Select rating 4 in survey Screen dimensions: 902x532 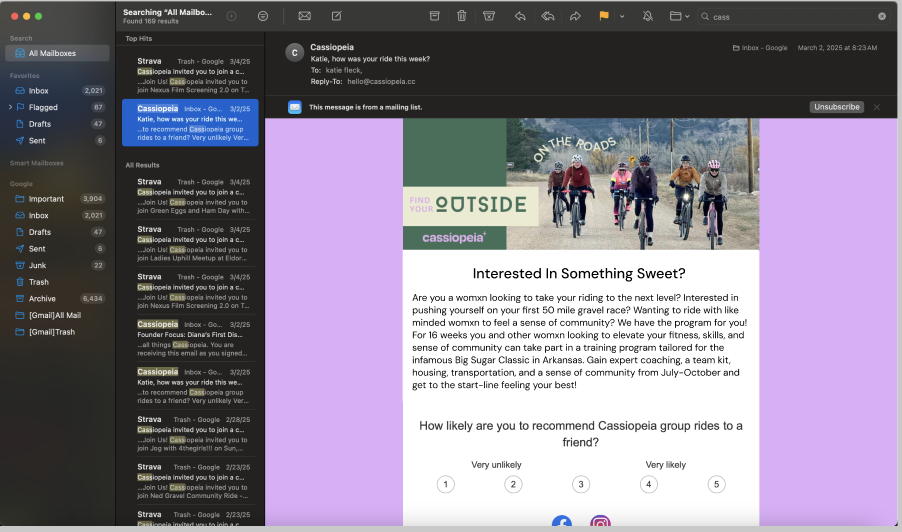coord(648,484)
